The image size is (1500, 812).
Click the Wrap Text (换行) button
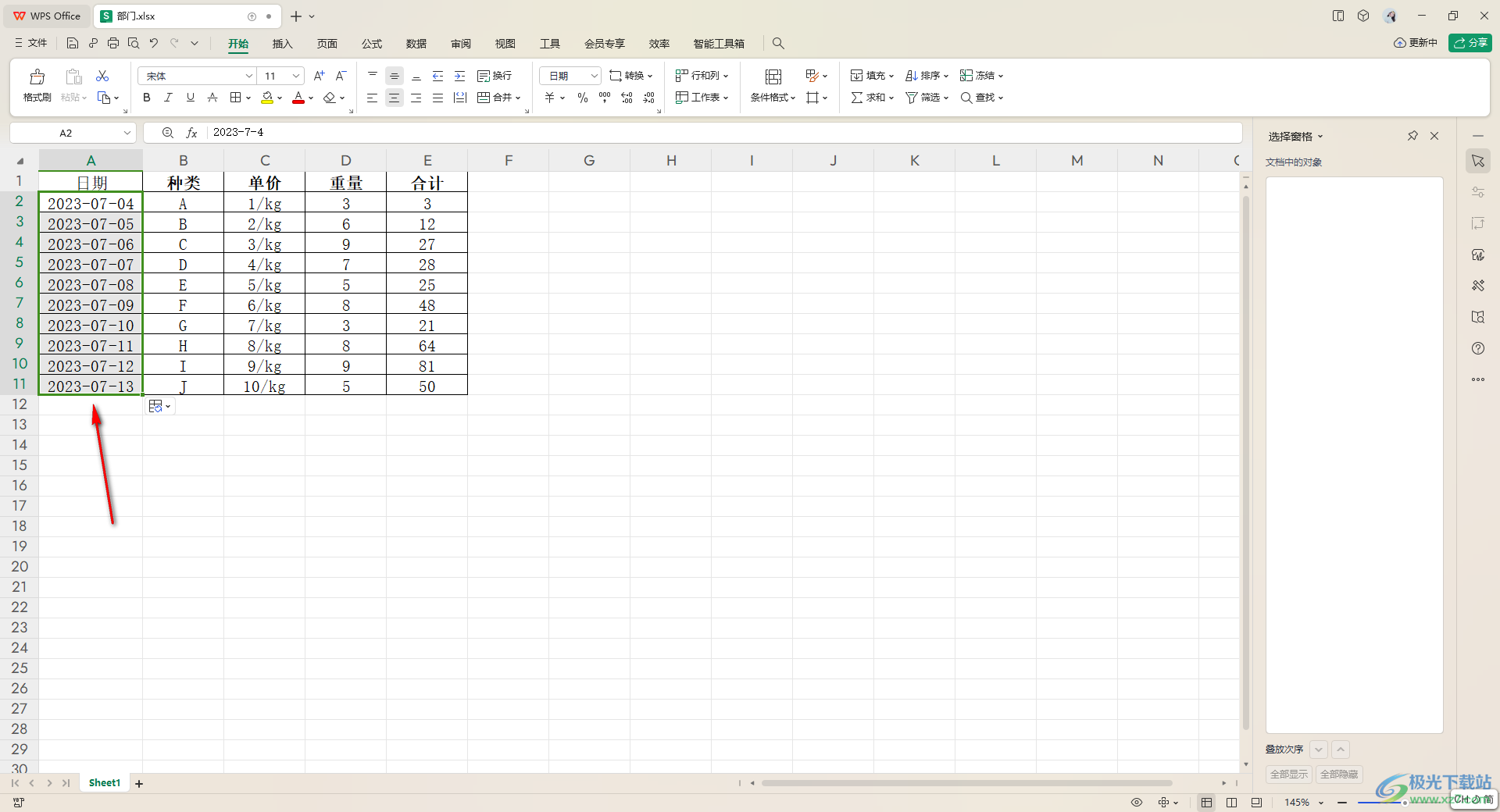click(495, 76)
